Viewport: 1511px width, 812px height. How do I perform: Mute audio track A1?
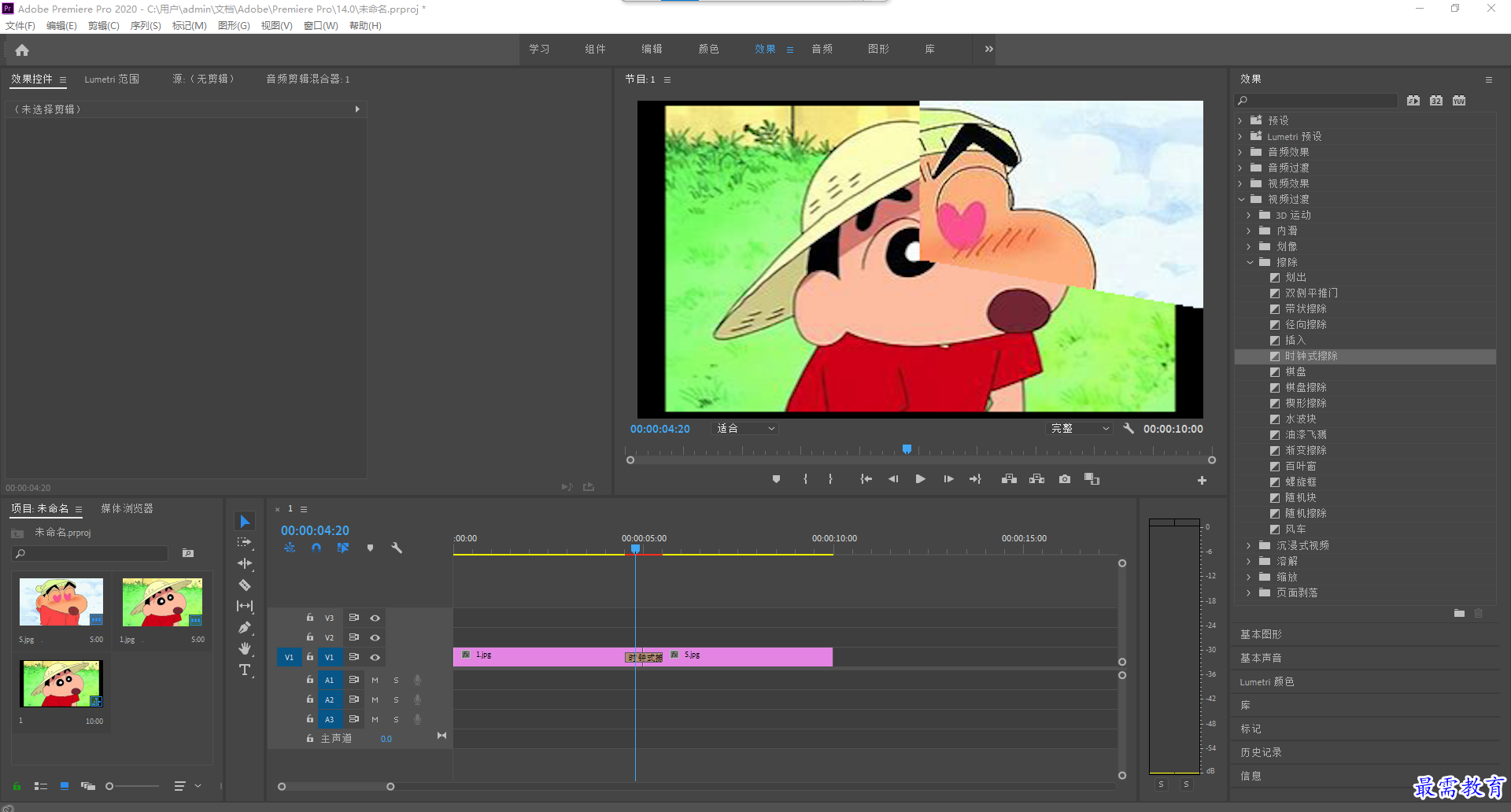click(x=375, y=680)
